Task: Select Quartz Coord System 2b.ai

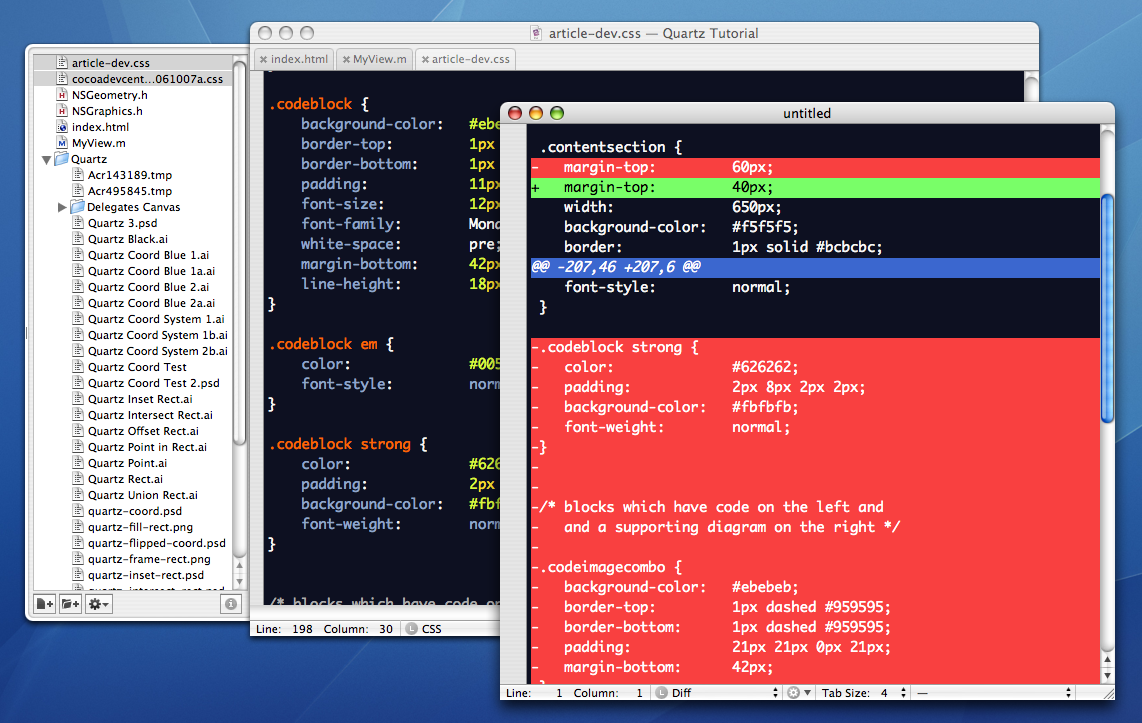Action: click(x=157, y=352)
